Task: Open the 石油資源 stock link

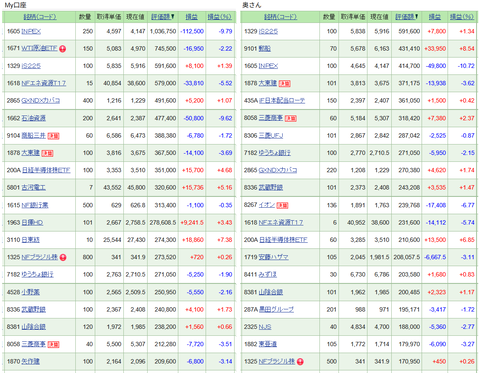Action: pyautogui.click(x=34, y=118)
